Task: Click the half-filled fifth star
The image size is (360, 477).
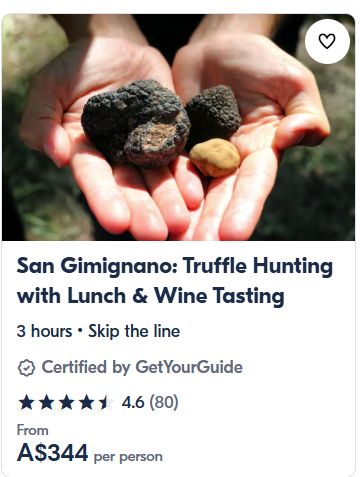Action: 107,402
